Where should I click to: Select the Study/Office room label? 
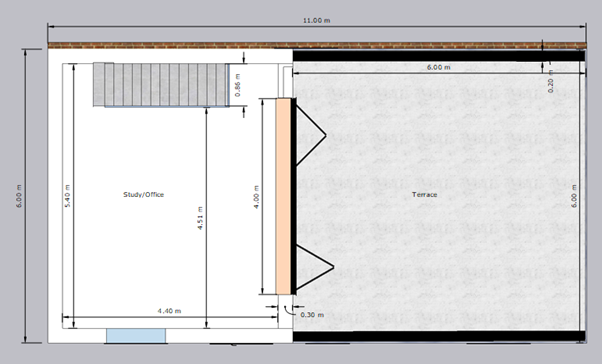[x=143, y=195]
